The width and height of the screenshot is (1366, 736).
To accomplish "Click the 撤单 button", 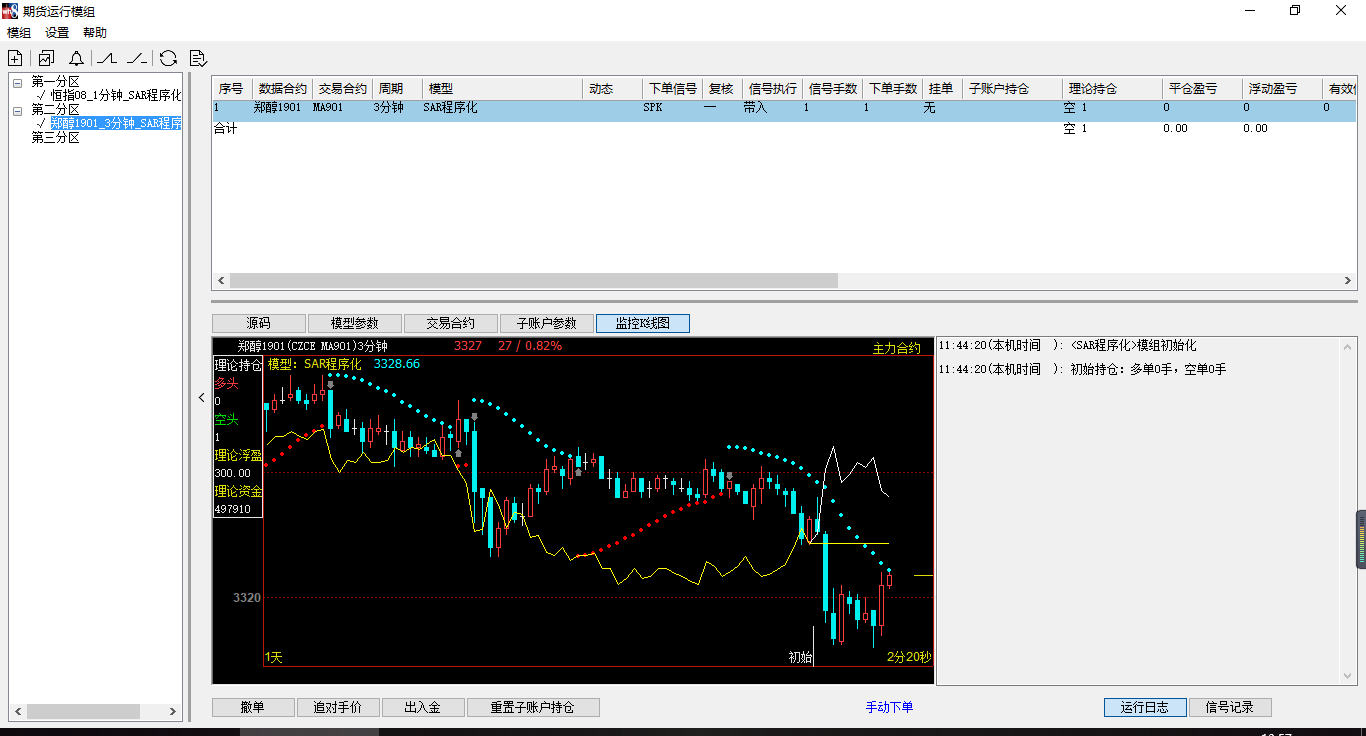I will tap(253, 707).
